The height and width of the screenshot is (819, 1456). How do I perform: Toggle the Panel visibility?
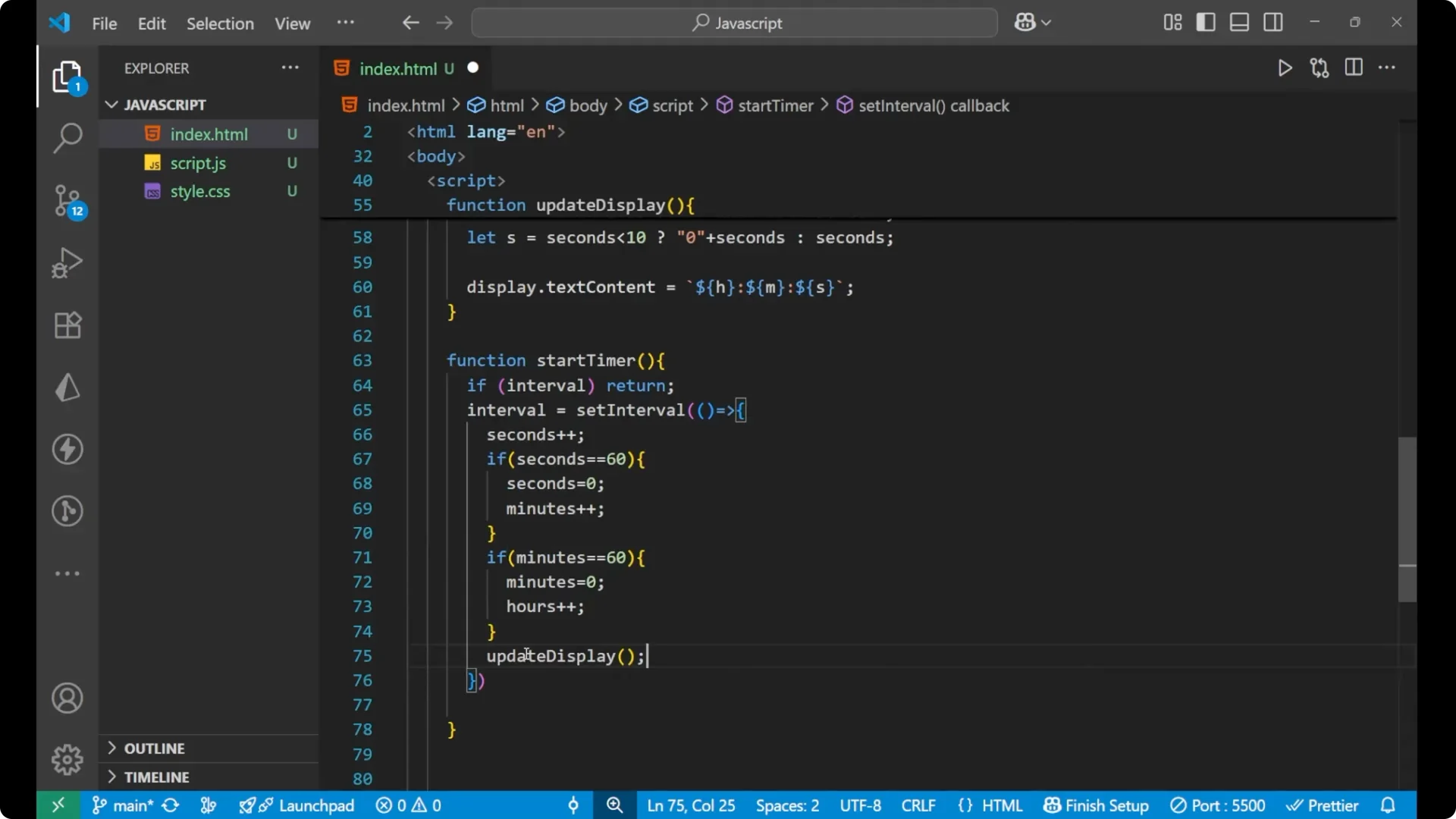click(1239, 22)
